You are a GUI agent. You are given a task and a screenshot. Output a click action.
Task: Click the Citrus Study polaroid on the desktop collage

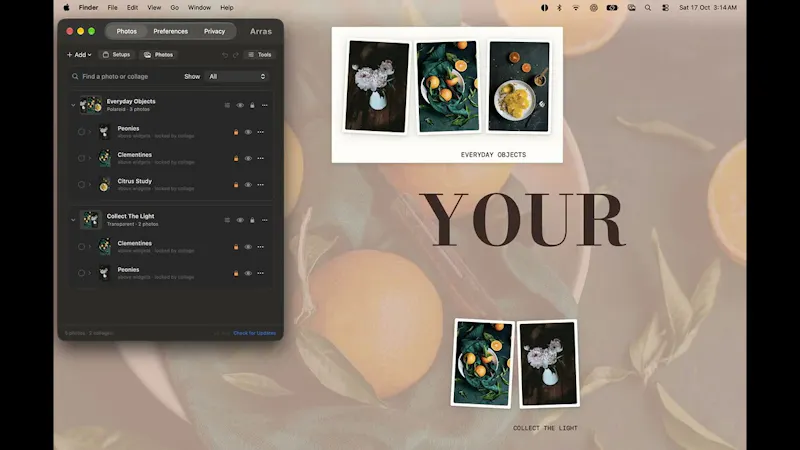tap(519, 87)
